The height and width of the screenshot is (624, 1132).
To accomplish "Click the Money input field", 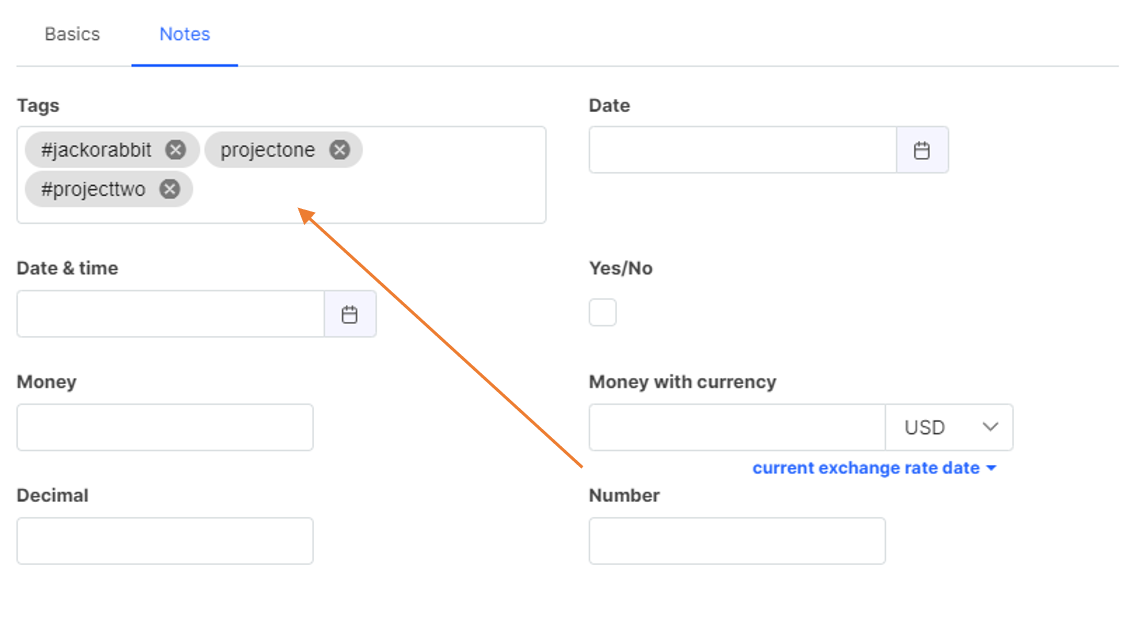I will tap(165, 428).
